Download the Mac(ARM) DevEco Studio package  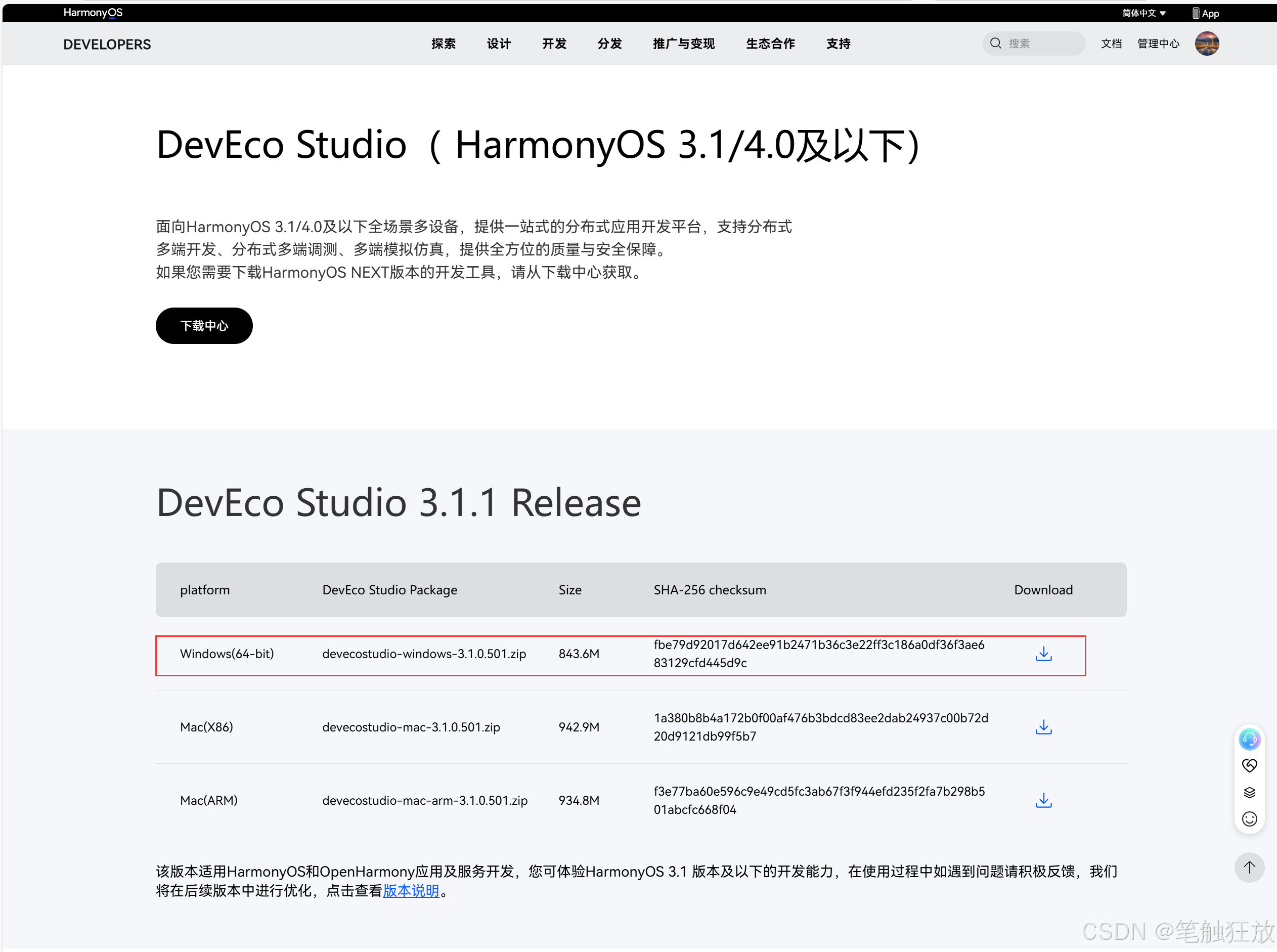coord(1043,800)
